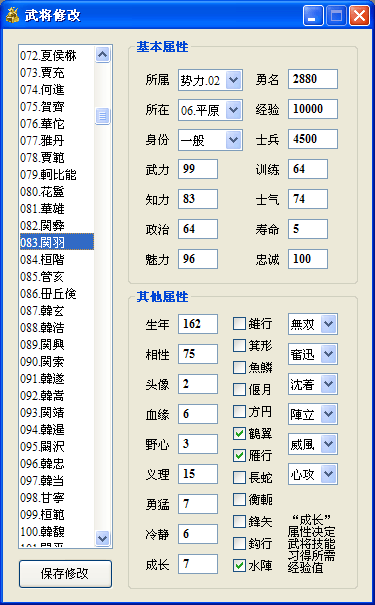
Task: Click the 武力 value field
Action: 198,169
